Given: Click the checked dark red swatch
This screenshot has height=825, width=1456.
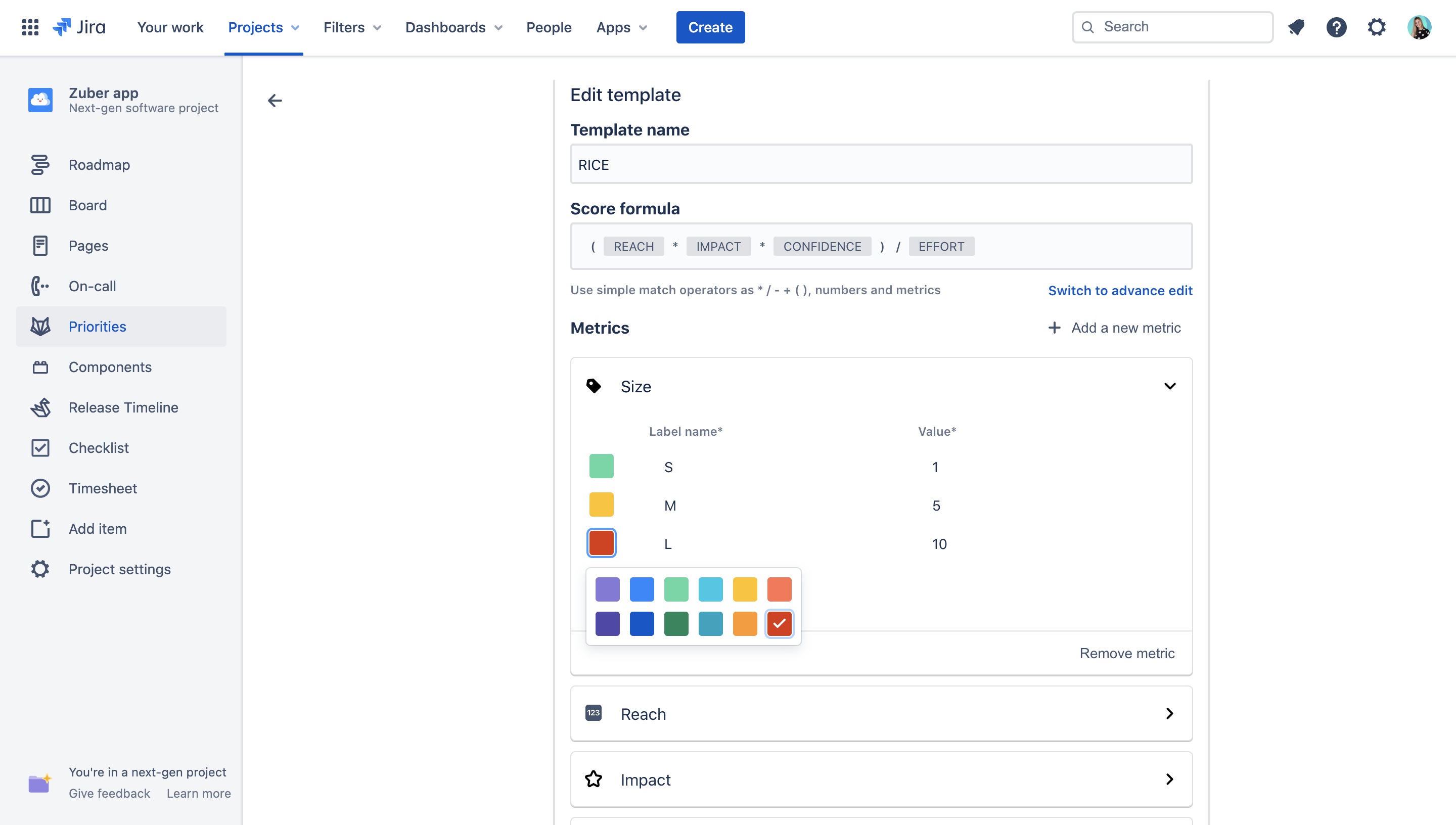Looking at the screenshot, I should click(x=779, y=624).
